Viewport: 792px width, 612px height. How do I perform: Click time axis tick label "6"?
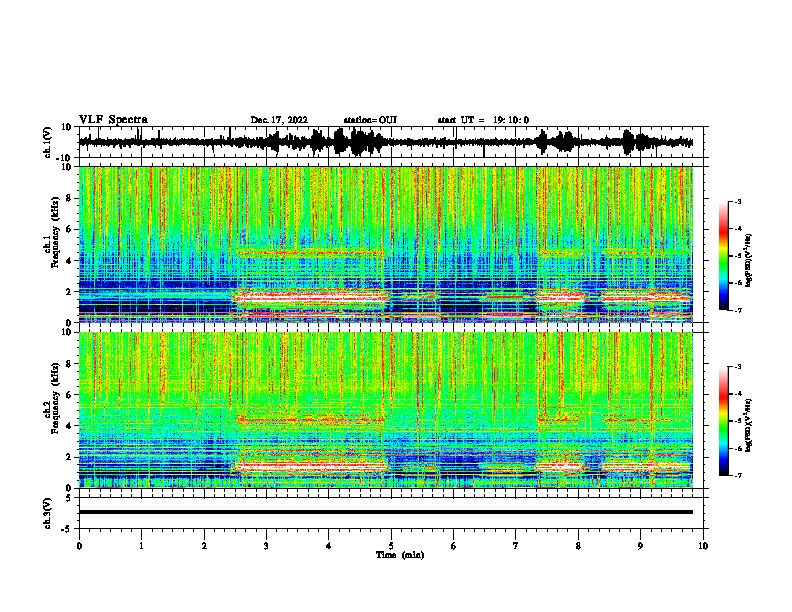[453, 546]
